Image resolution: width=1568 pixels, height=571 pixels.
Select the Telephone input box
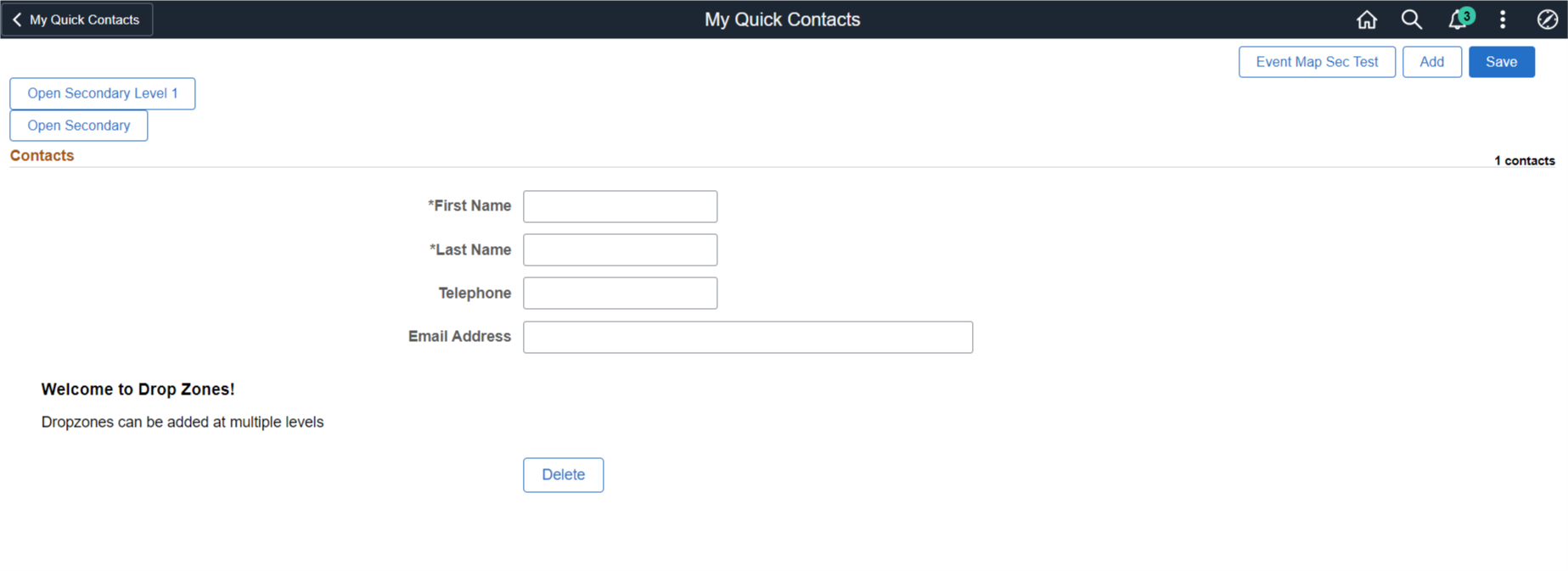point(620,294)
